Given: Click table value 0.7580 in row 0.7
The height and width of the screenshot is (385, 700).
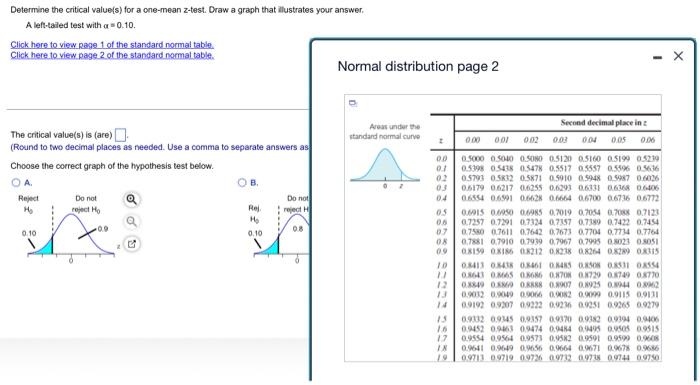Looking at the screenshot, I should (472, 232).
